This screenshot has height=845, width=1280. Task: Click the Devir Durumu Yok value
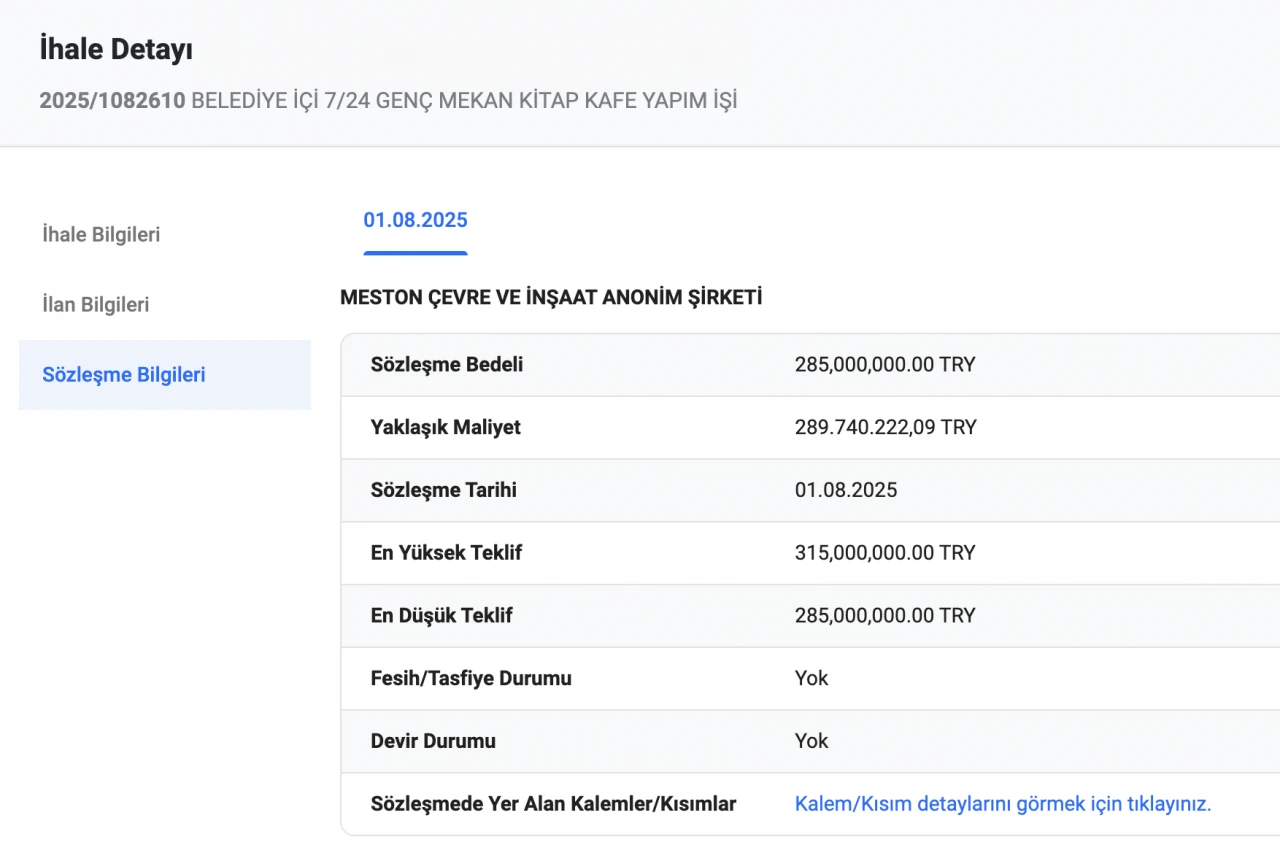(811, 741)
